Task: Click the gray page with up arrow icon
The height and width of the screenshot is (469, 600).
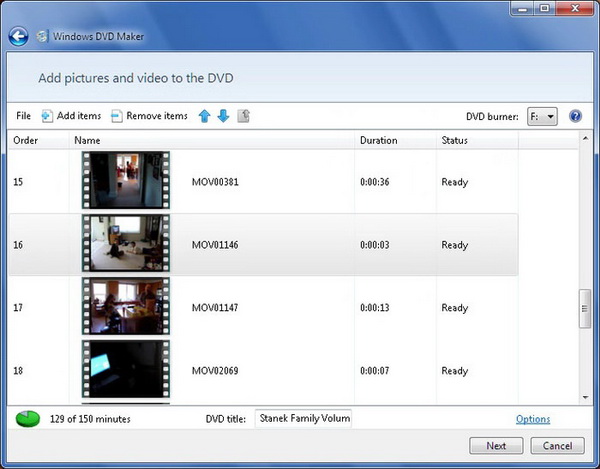Action: (244, 116)
